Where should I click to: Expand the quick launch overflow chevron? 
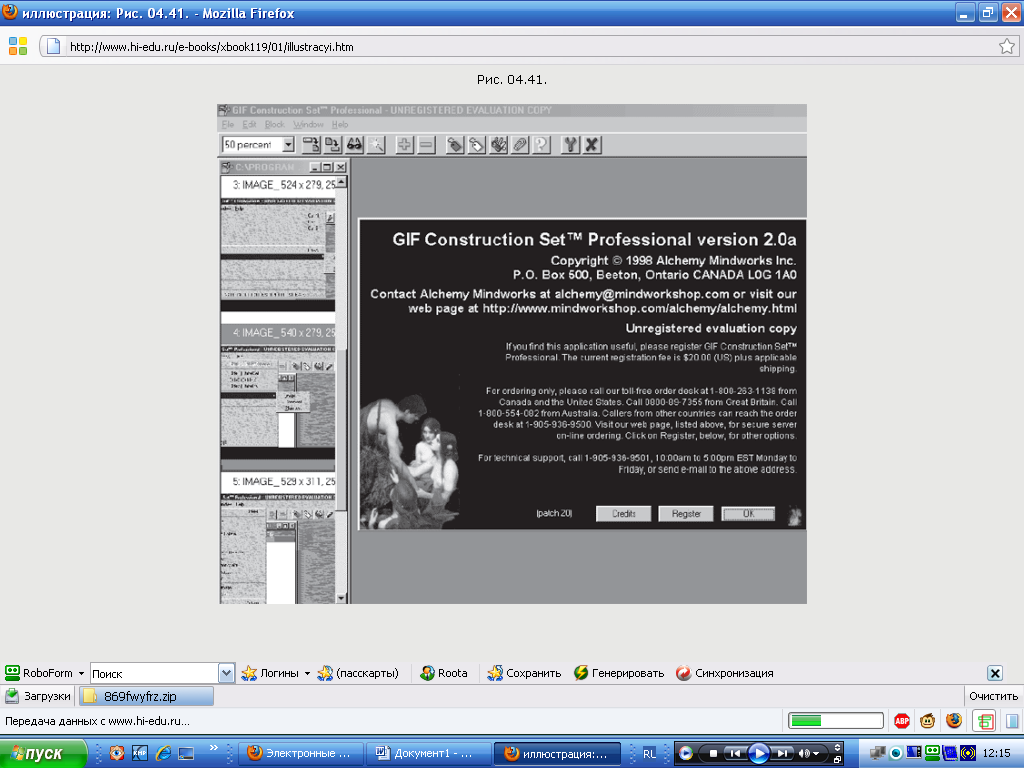[214, 748]
